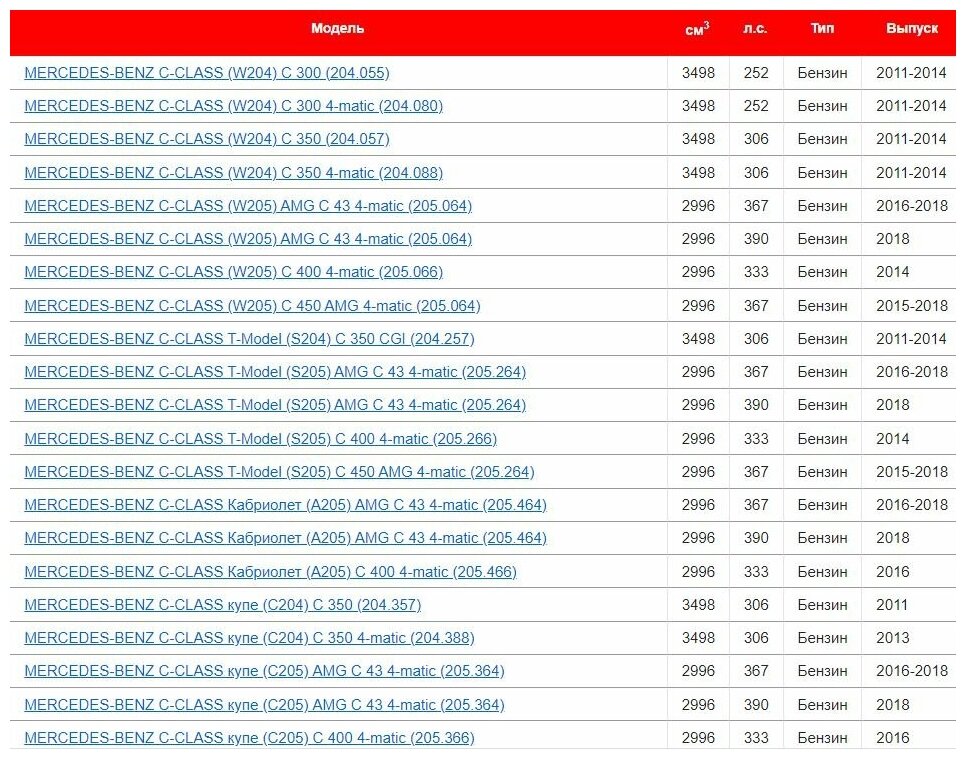The height and width of the screenshot is (760, 966).
Task: Open T-Model S205 AMG C 43 (205.264) 367 hp link
Action: pos(275,372)
